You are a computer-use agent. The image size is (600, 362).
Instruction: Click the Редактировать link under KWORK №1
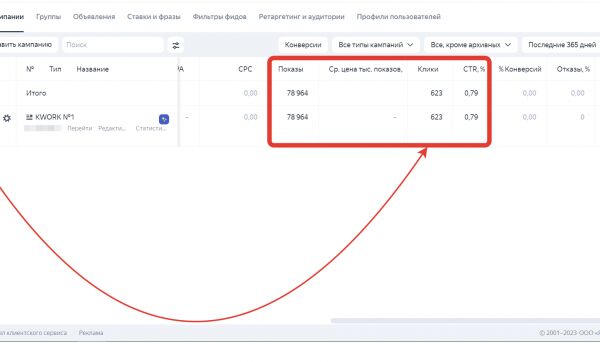click(x=112, y=128)
